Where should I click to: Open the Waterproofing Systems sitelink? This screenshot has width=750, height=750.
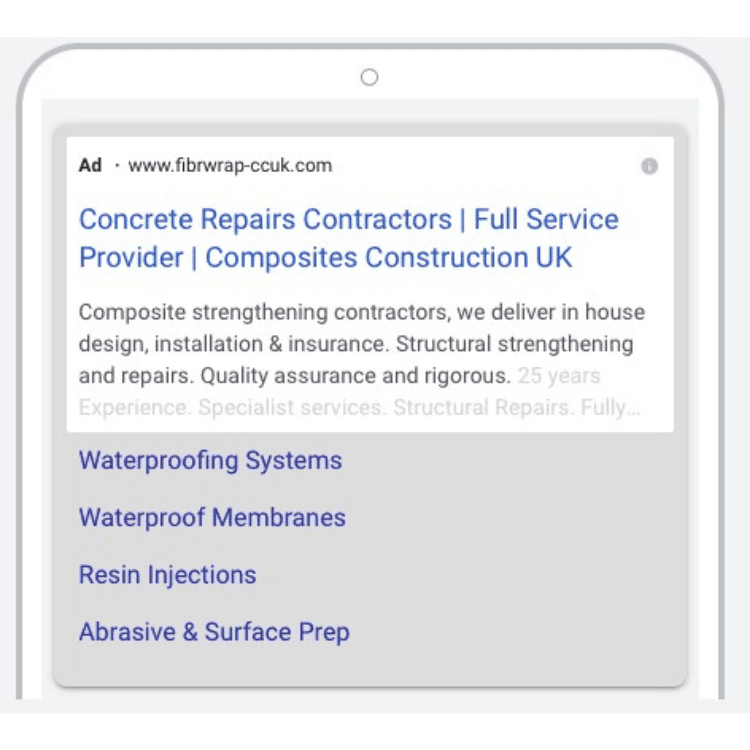pos(210,461)
